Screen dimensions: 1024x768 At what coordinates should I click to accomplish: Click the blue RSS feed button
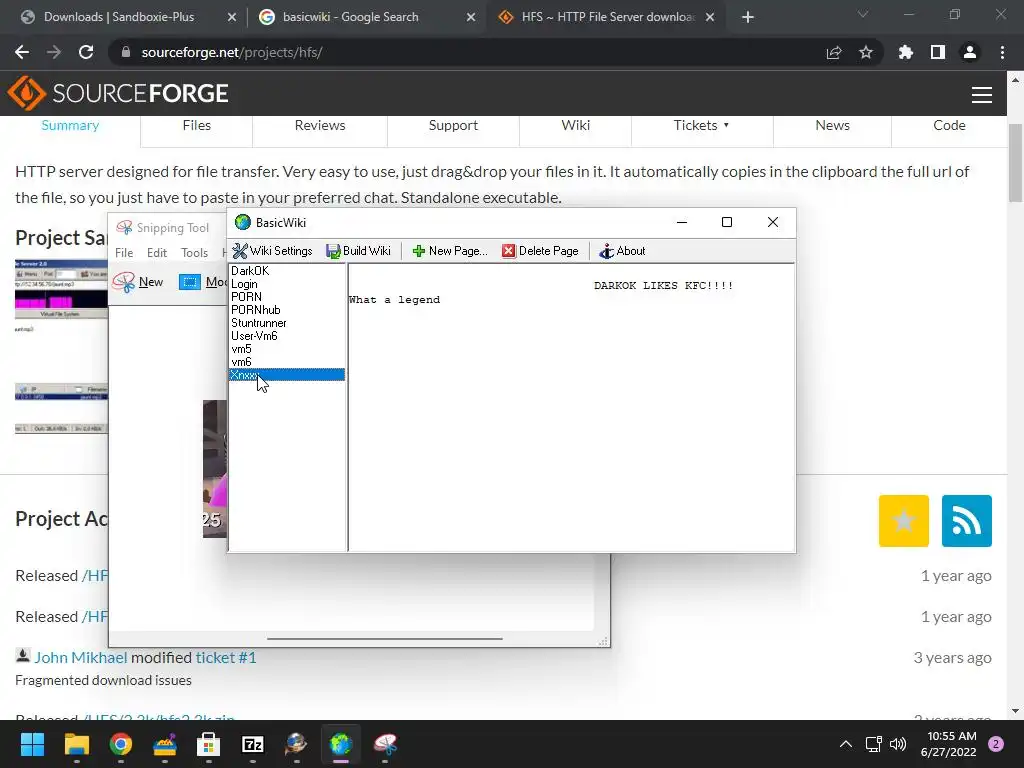[x=967, y=520]
